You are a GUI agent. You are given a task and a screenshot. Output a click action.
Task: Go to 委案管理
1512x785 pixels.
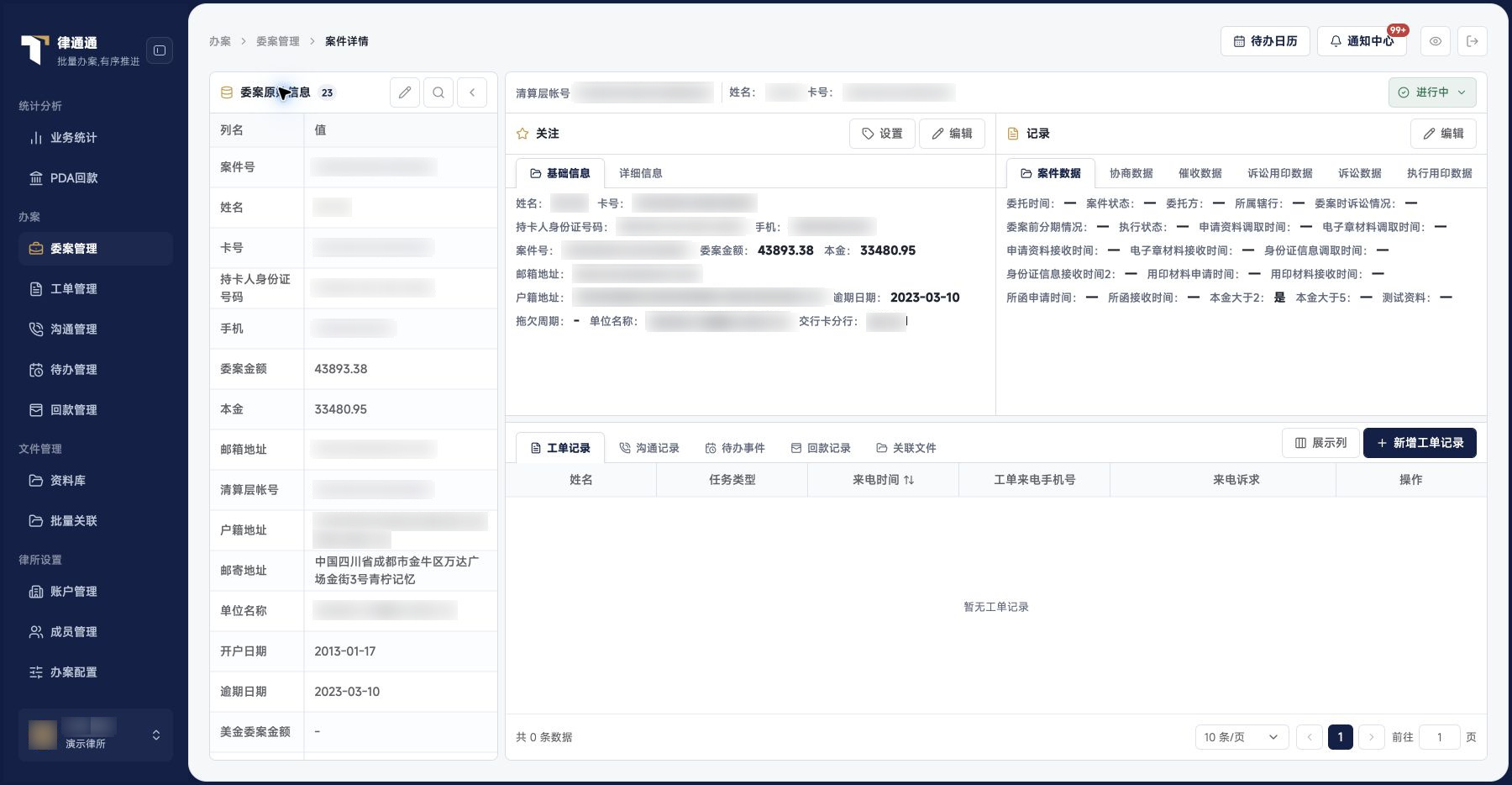click(x=95, y=249)
